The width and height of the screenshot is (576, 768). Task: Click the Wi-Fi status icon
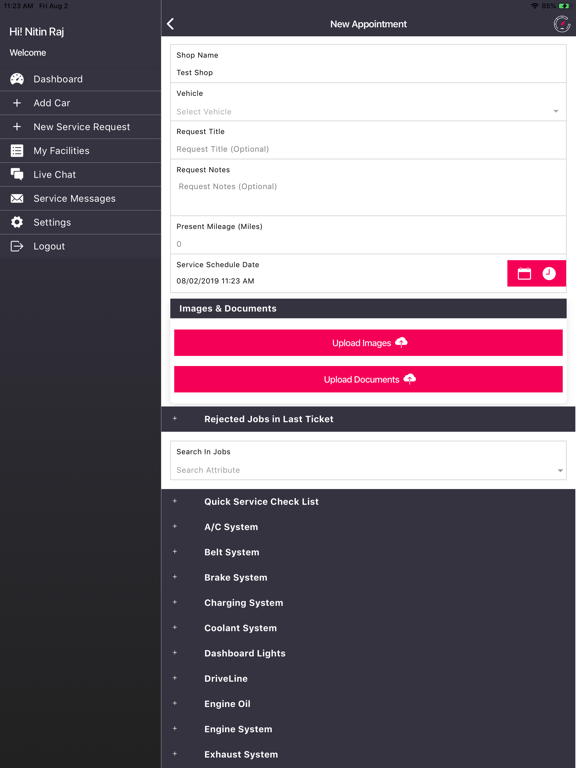tap(534, 6)
